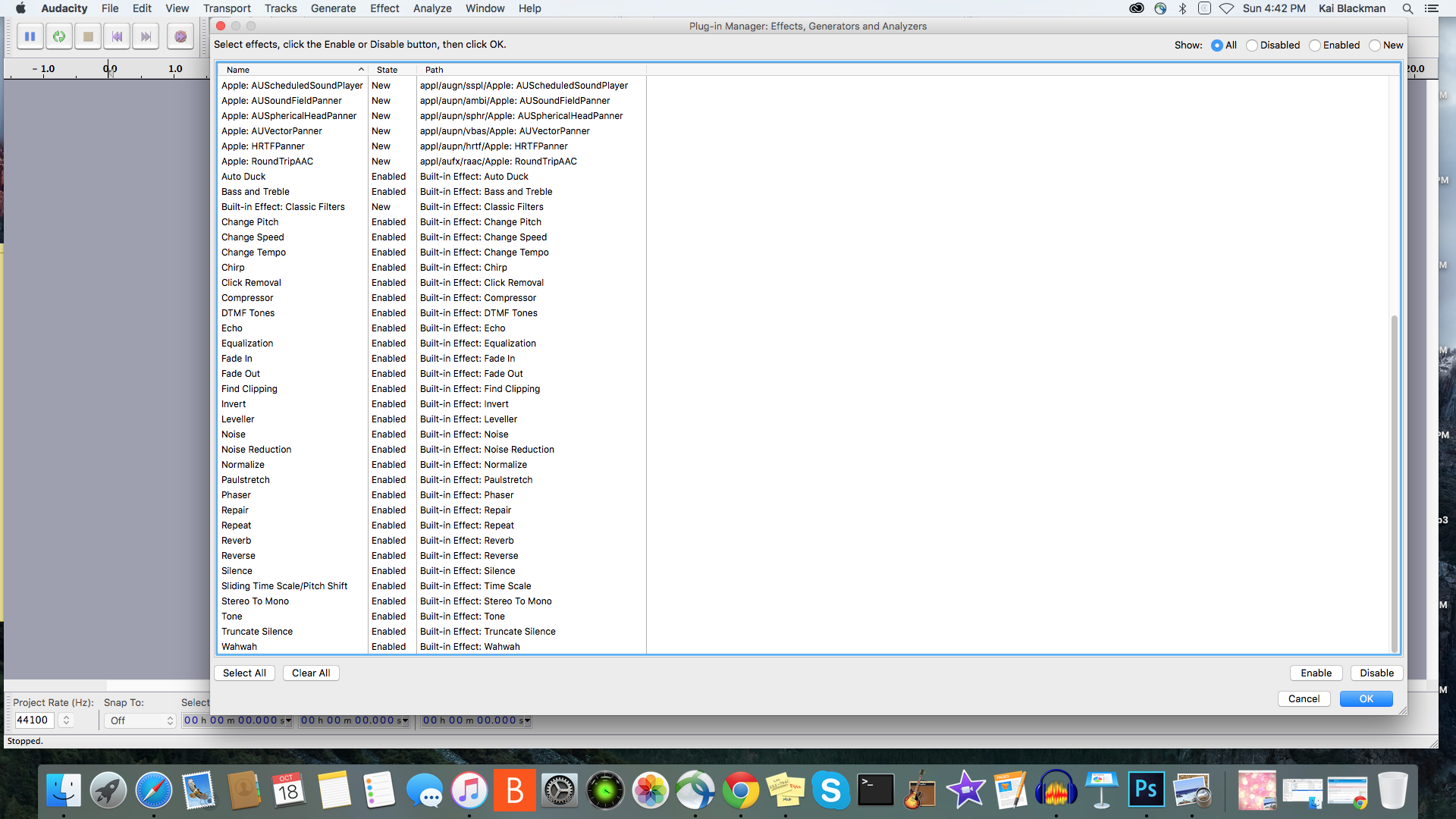Open System Preferences gear in dock
The height and width of the screenshot is (819, 1456).
tap(560, 790)
